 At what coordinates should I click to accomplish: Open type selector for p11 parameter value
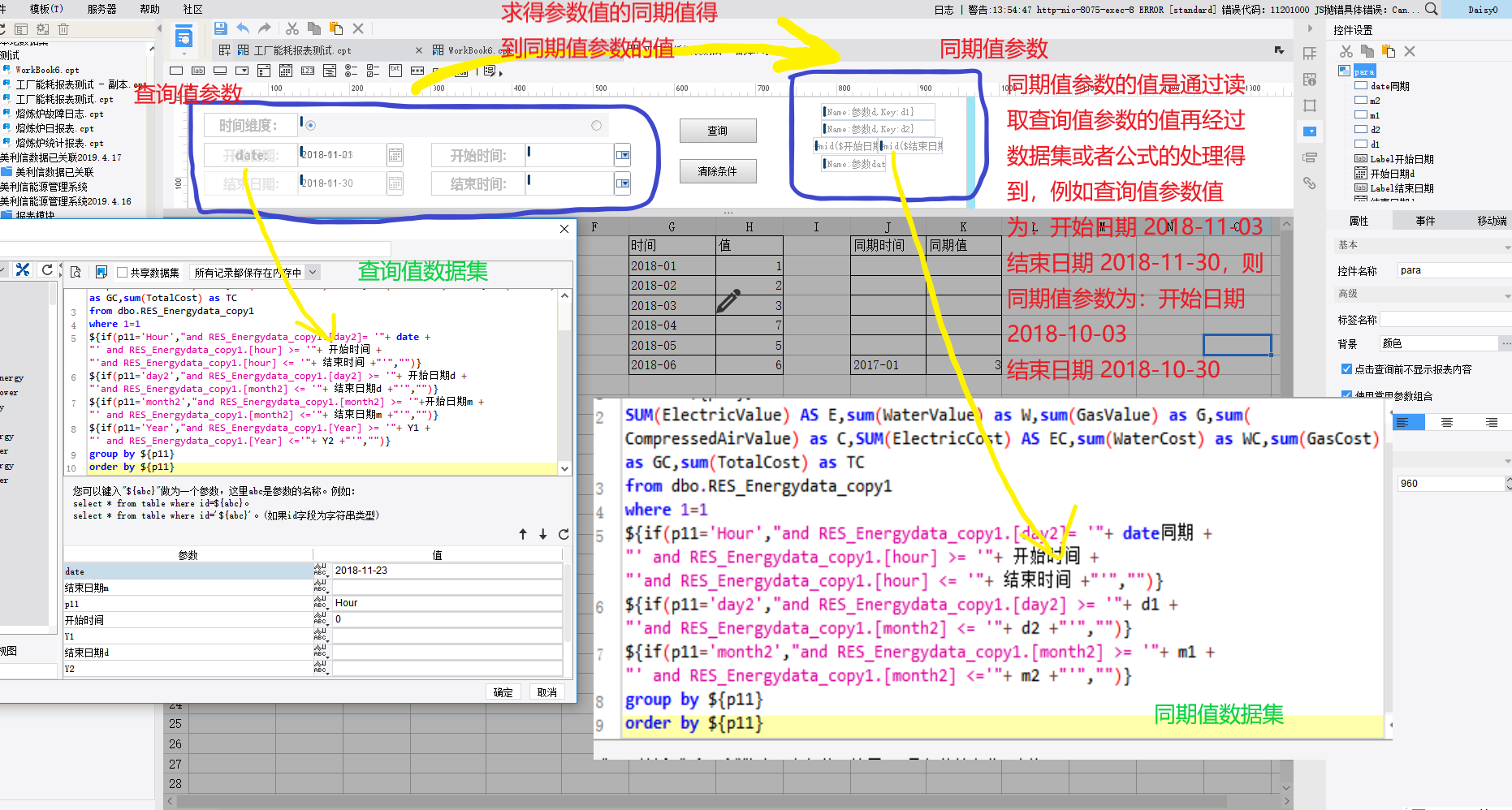pyautogui.click(x=321, y=603)
